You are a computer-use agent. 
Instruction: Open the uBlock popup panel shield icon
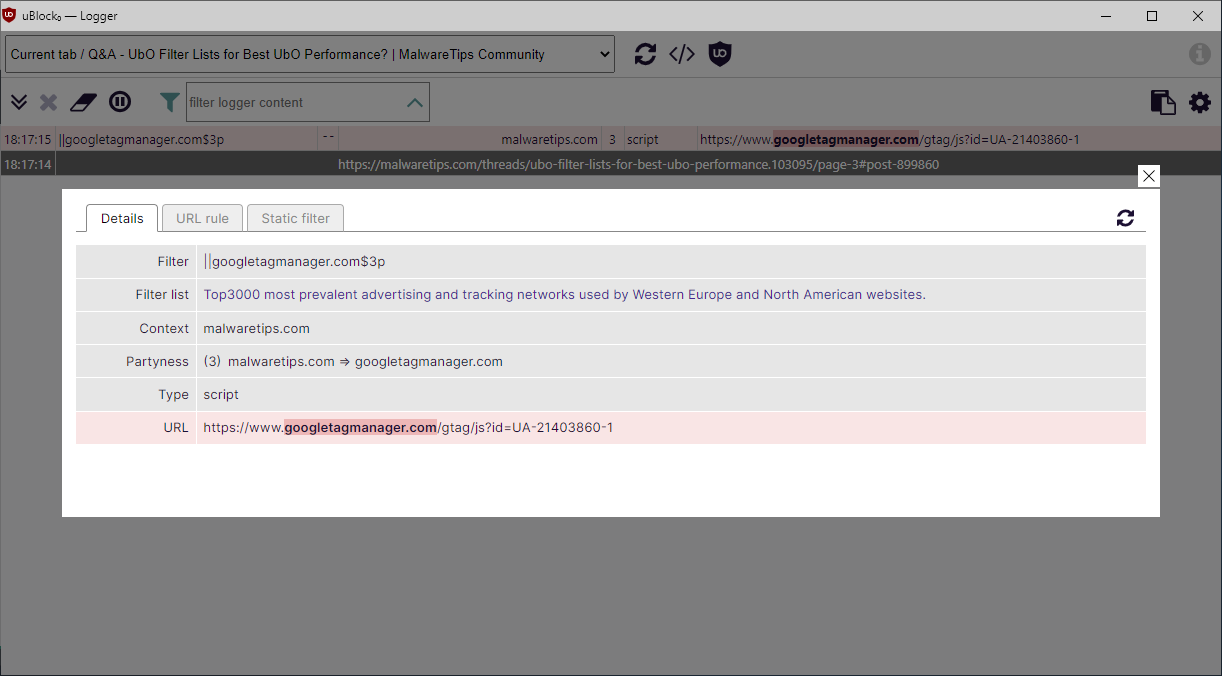720,54
